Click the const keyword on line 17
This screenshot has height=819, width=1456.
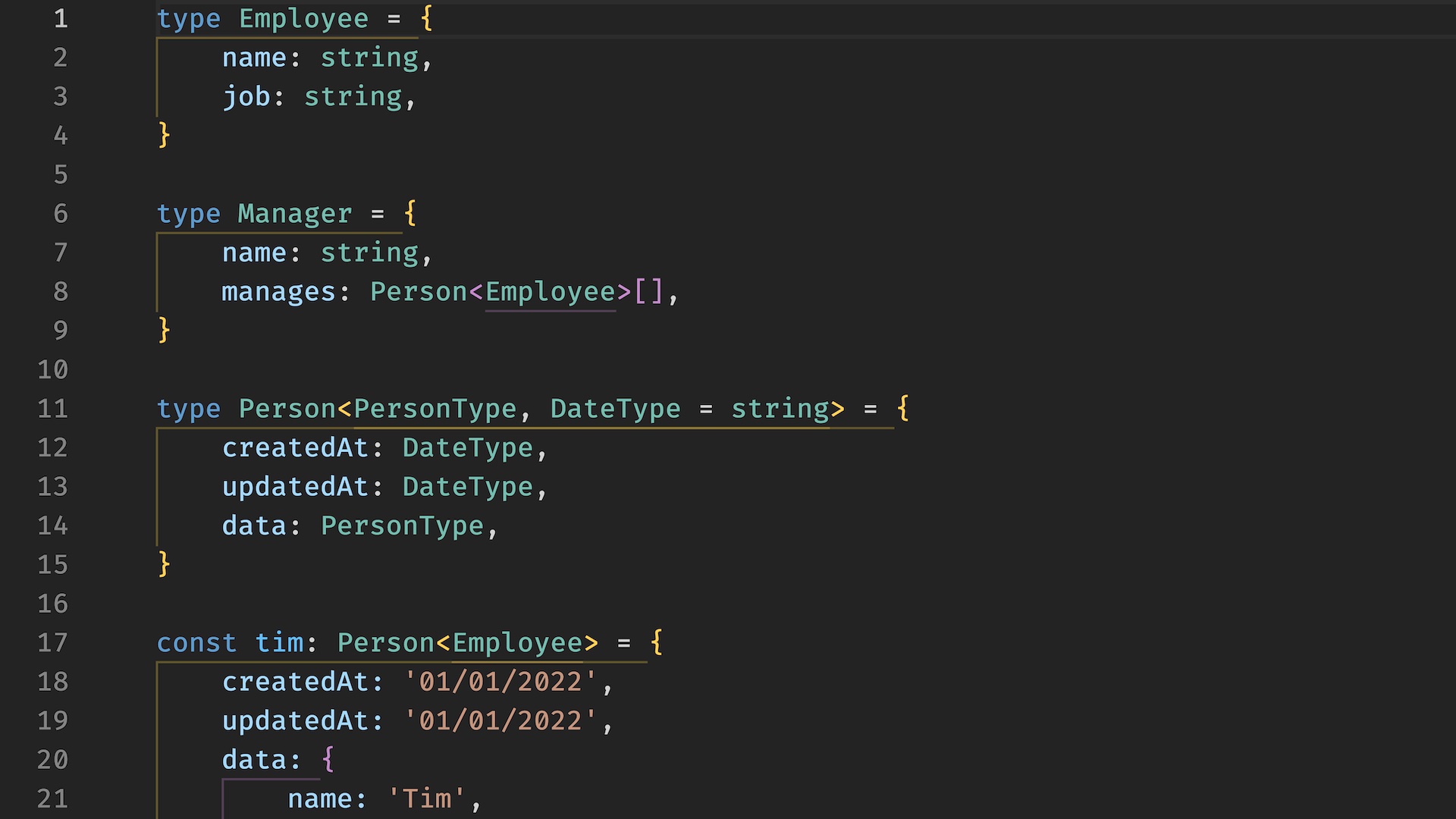pyautogui.click(x=196, y=642)
